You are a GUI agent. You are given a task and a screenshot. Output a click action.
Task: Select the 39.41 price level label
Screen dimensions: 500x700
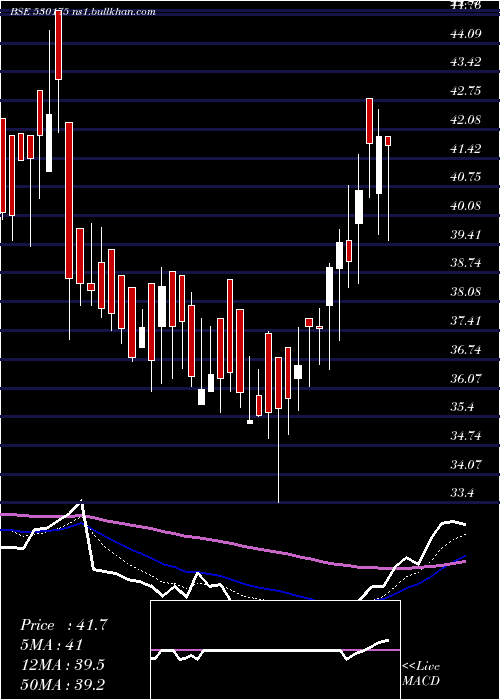466,234
